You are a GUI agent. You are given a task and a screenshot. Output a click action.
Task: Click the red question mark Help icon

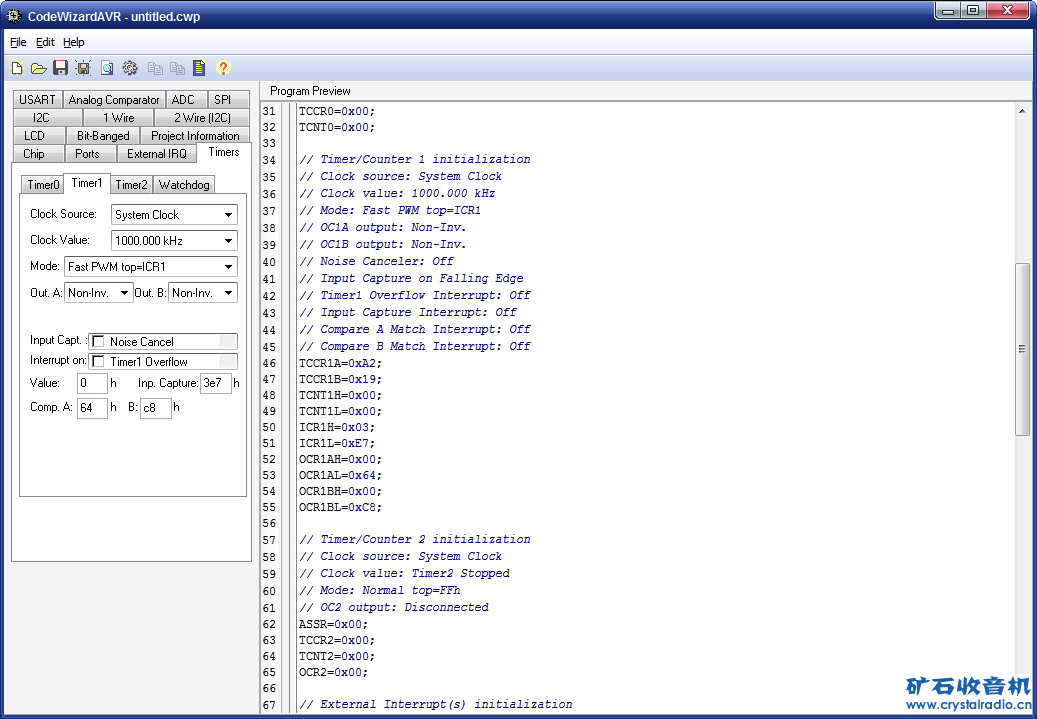pos(223,68)
